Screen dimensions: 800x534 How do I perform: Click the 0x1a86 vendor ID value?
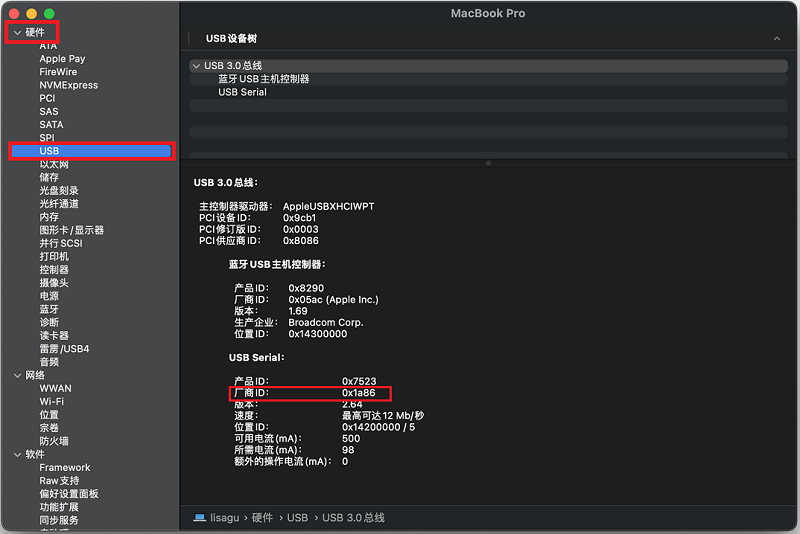click(x=359, y=393)
